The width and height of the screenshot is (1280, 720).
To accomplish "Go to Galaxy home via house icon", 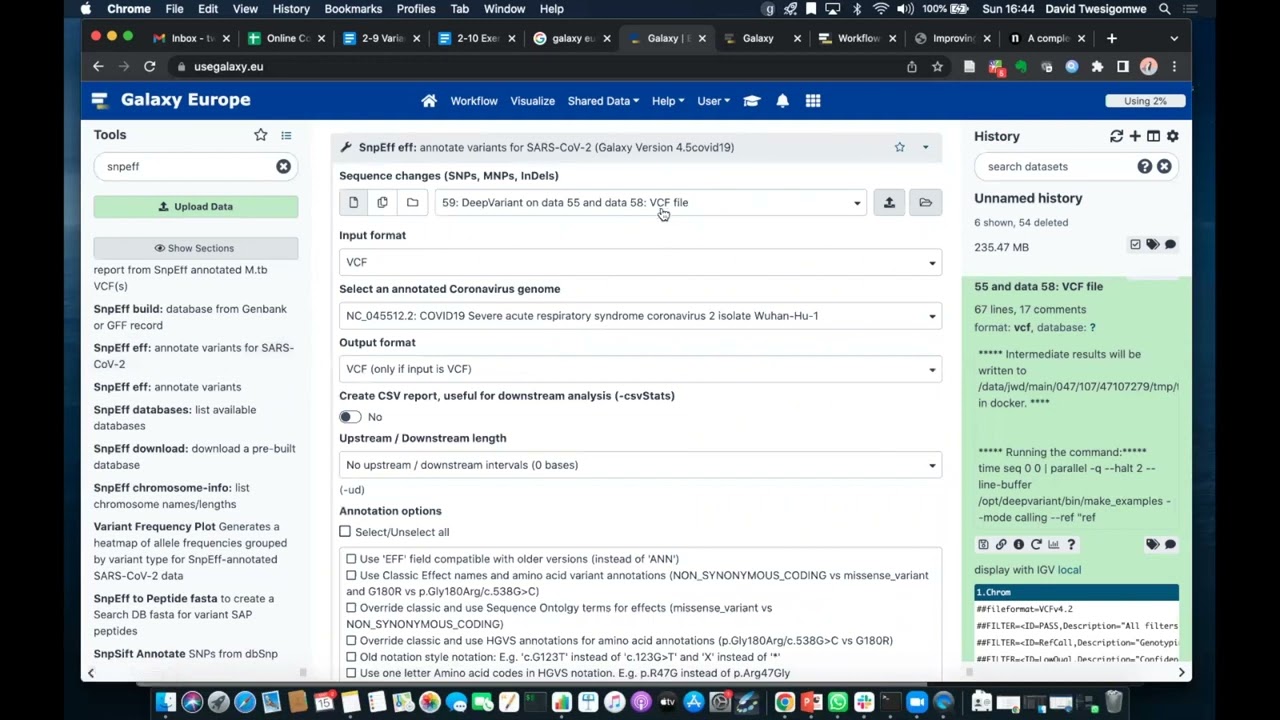I will pos(429,101).
